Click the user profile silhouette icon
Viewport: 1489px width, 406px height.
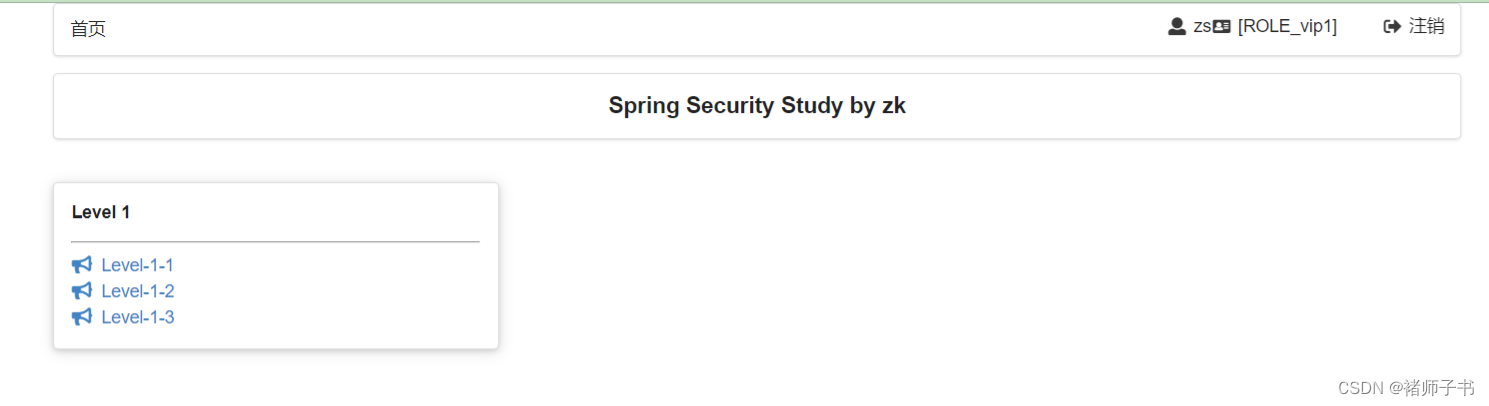coord(1177,27)
